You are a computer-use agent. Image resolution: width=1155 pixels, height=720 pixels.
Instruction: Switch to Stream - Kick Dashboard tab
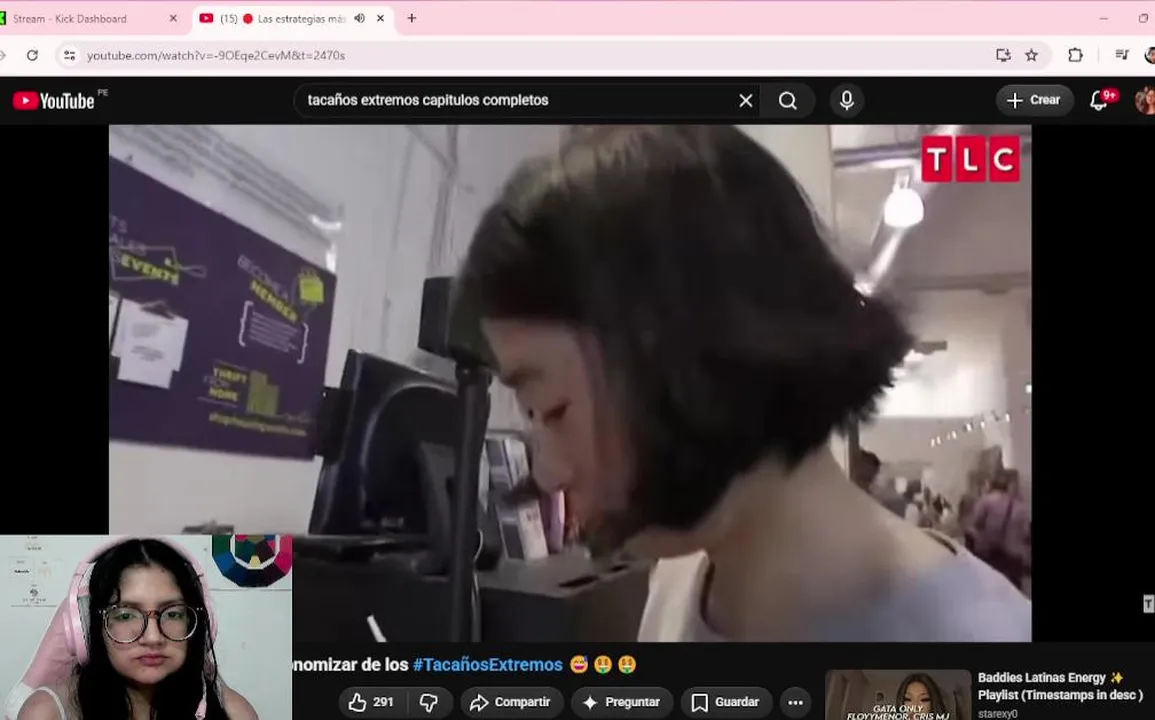click(69, 18)
